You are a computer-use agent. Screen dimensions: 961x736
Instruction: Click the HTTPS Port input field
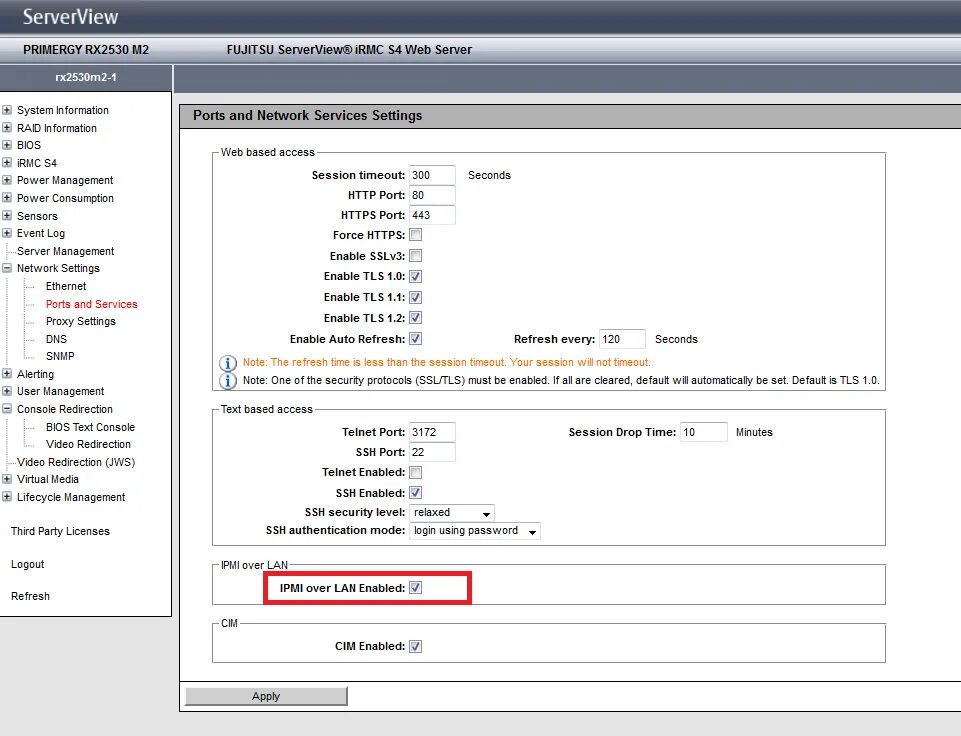pos(432,215)
